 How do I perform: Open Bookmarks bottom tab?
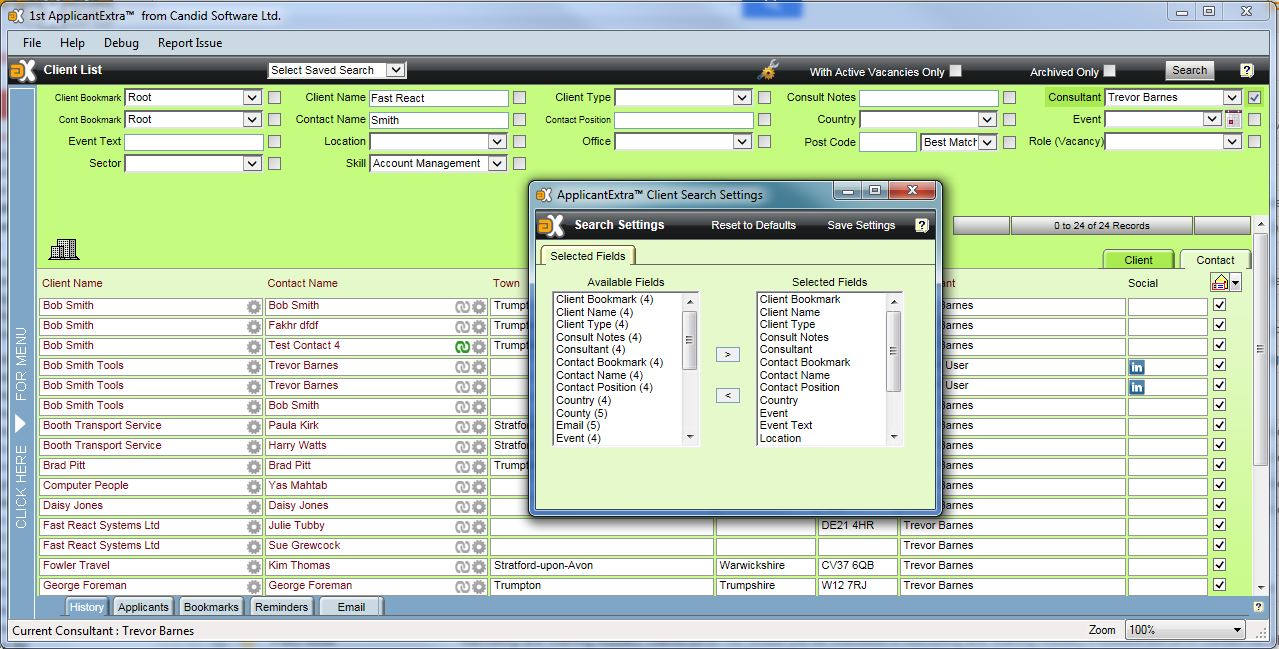click(x=211, y=607)
